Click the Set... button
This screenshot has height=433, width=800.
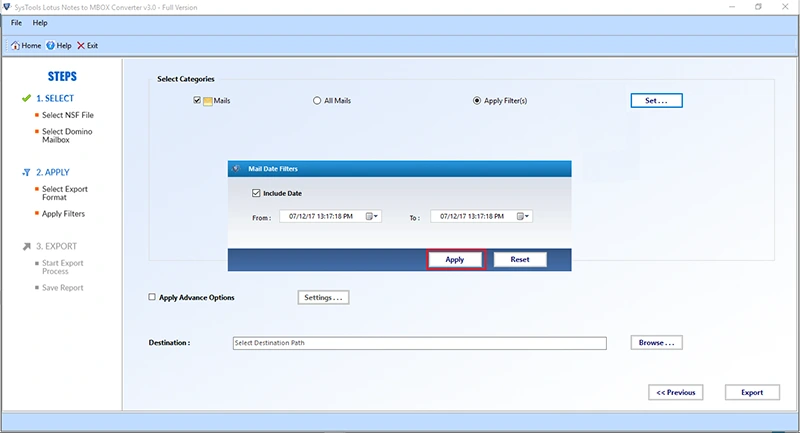click(657, 100)
